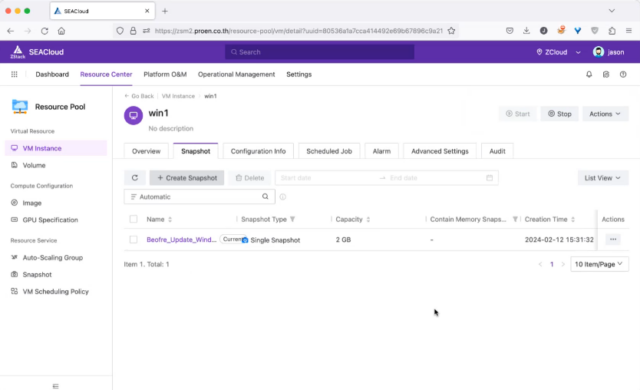Sort by Name column
This screenshot has width=640, height=390.
(170, 219)
